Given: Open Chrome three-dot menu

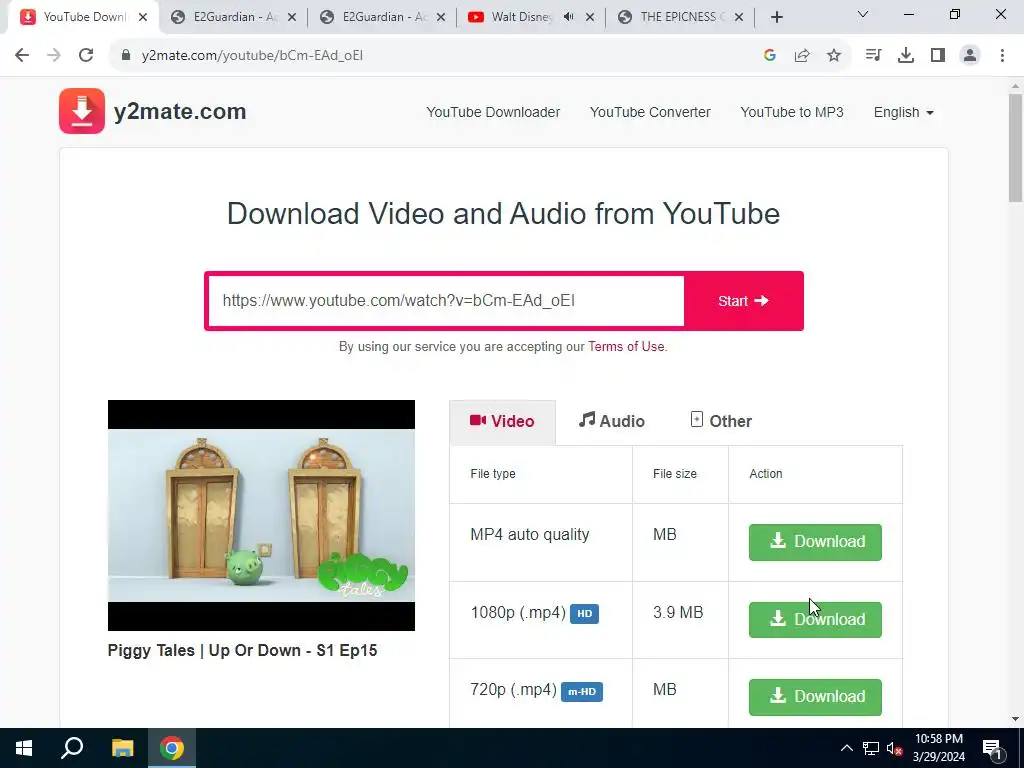Looking at the screenshot, I should [x=1002, y=56].
